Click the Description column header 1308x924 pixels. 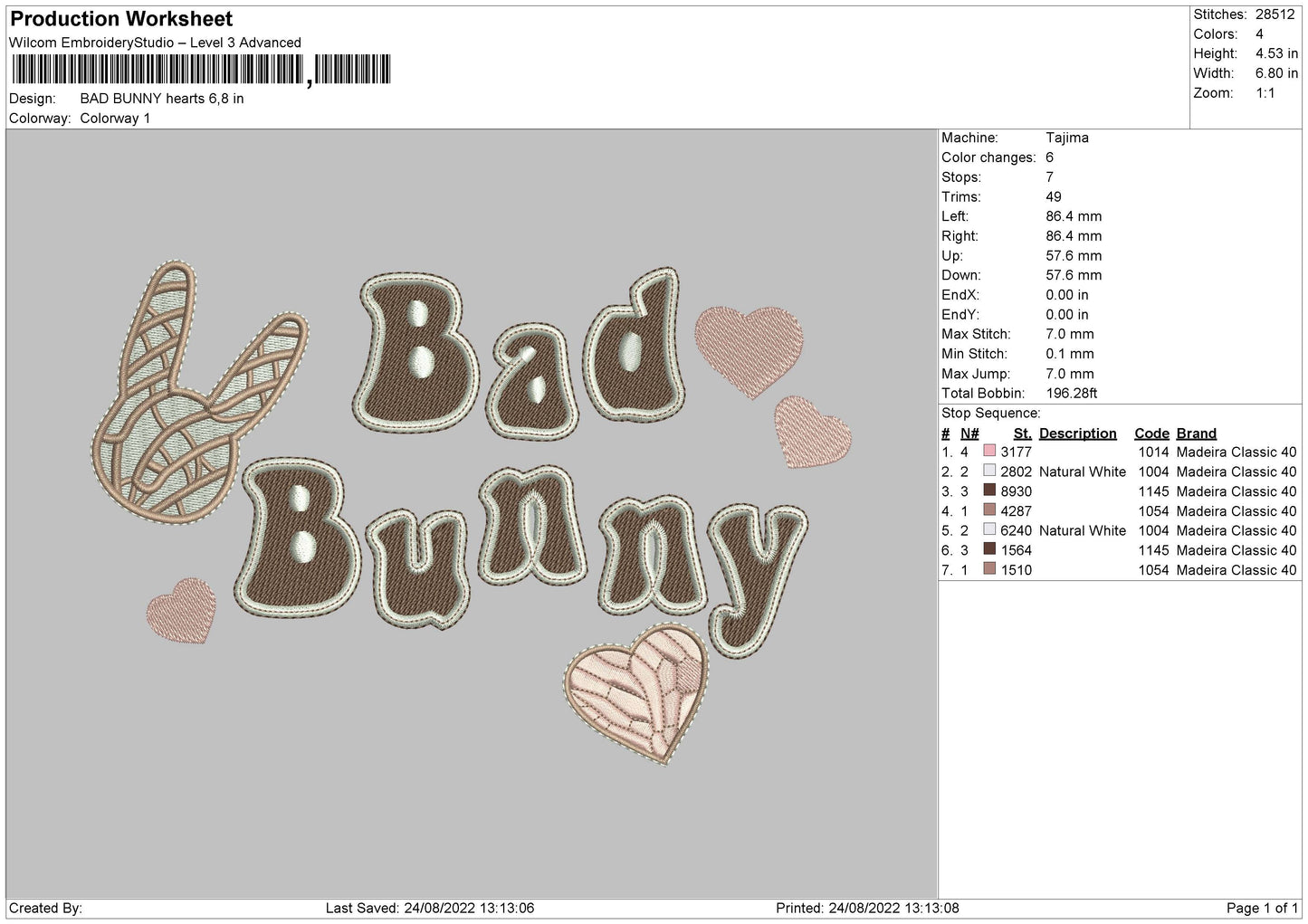(x=1077, y=433)
